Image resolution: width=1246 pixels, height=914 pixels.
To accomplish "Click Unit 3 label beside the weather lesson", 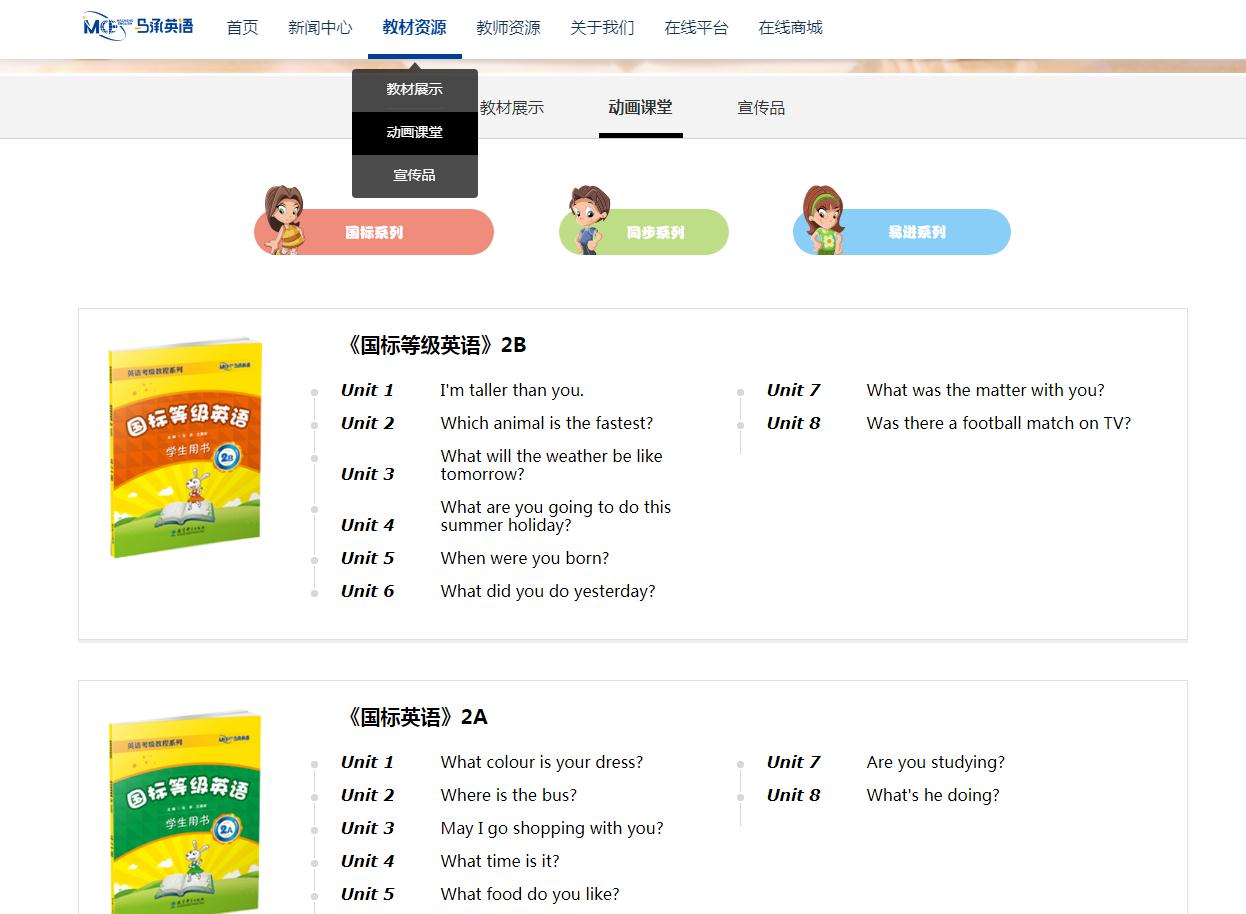I will pyautogui.click(x=368, y=475).
